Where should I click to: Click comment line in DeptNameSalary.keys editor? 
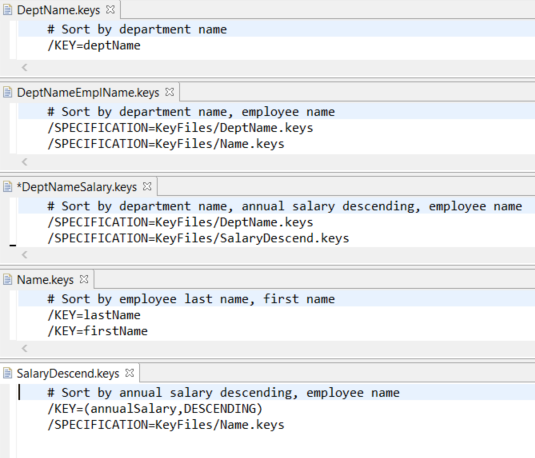[x=285, y=206]
